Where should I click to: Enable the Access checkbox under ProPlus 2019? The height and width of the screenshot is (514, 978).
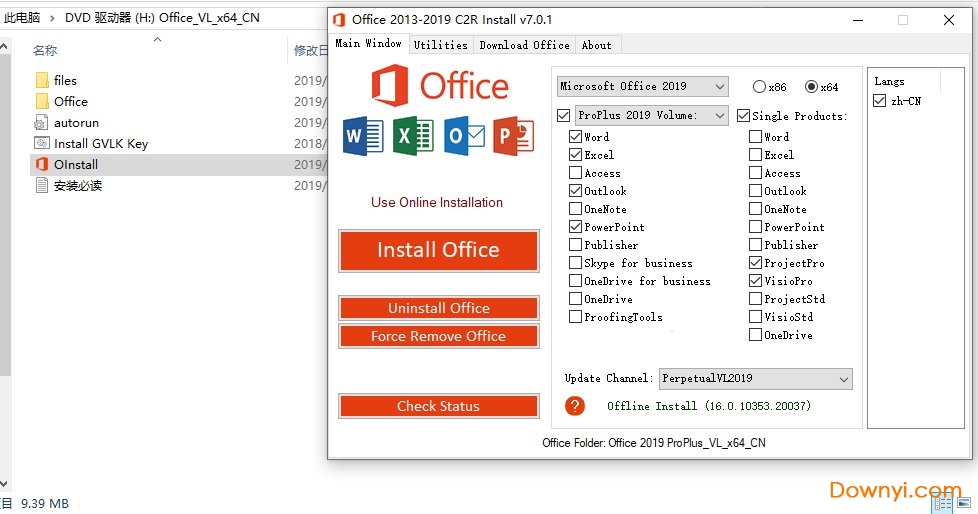point(575,173)
